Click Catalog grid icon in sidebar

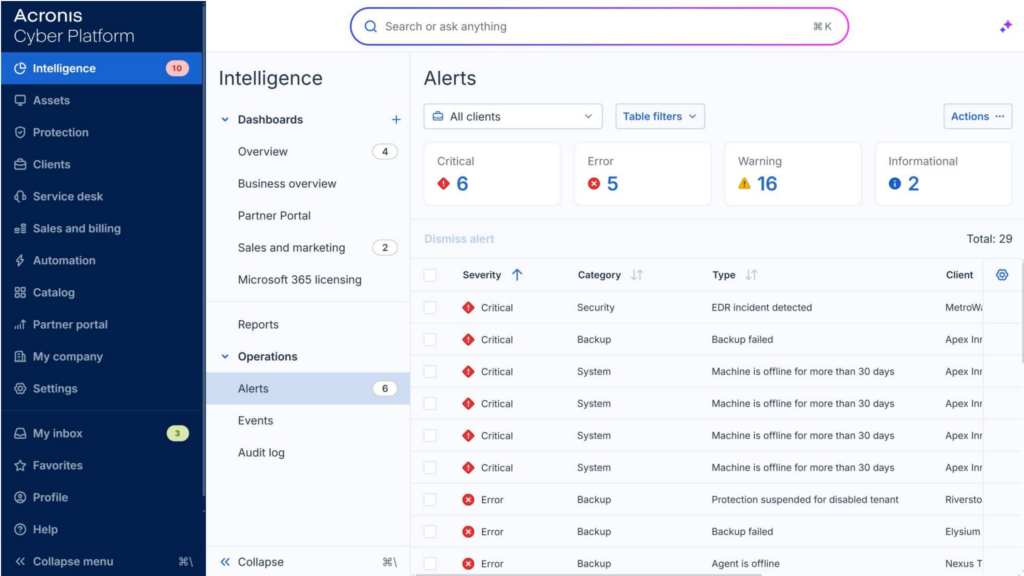click(20, 292)
